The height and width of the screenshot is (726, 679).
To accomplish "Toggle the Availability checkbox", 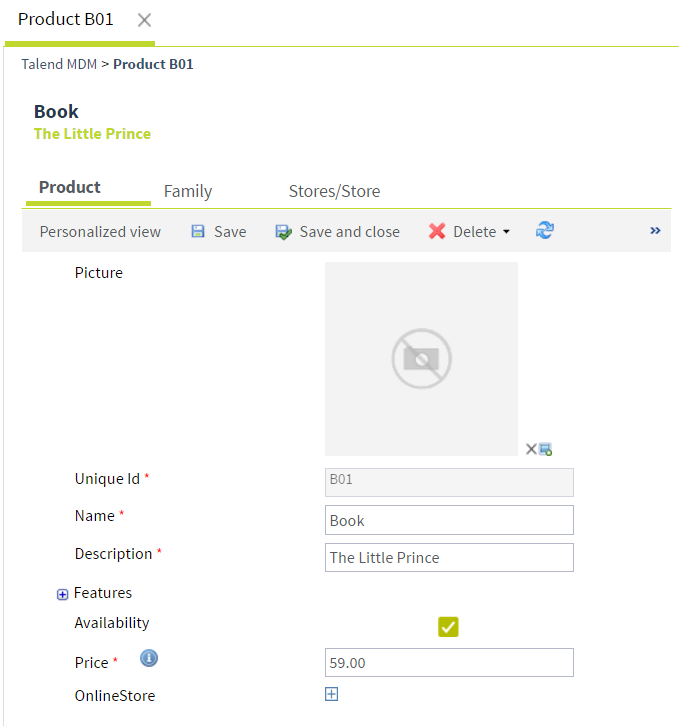I will coord(448,627).
